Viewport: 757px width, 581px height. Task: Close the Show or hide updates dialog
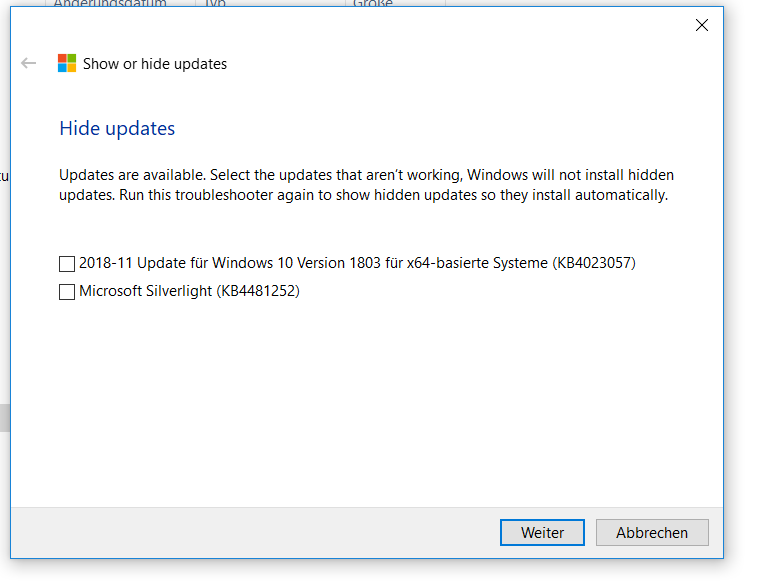(702, 25)
